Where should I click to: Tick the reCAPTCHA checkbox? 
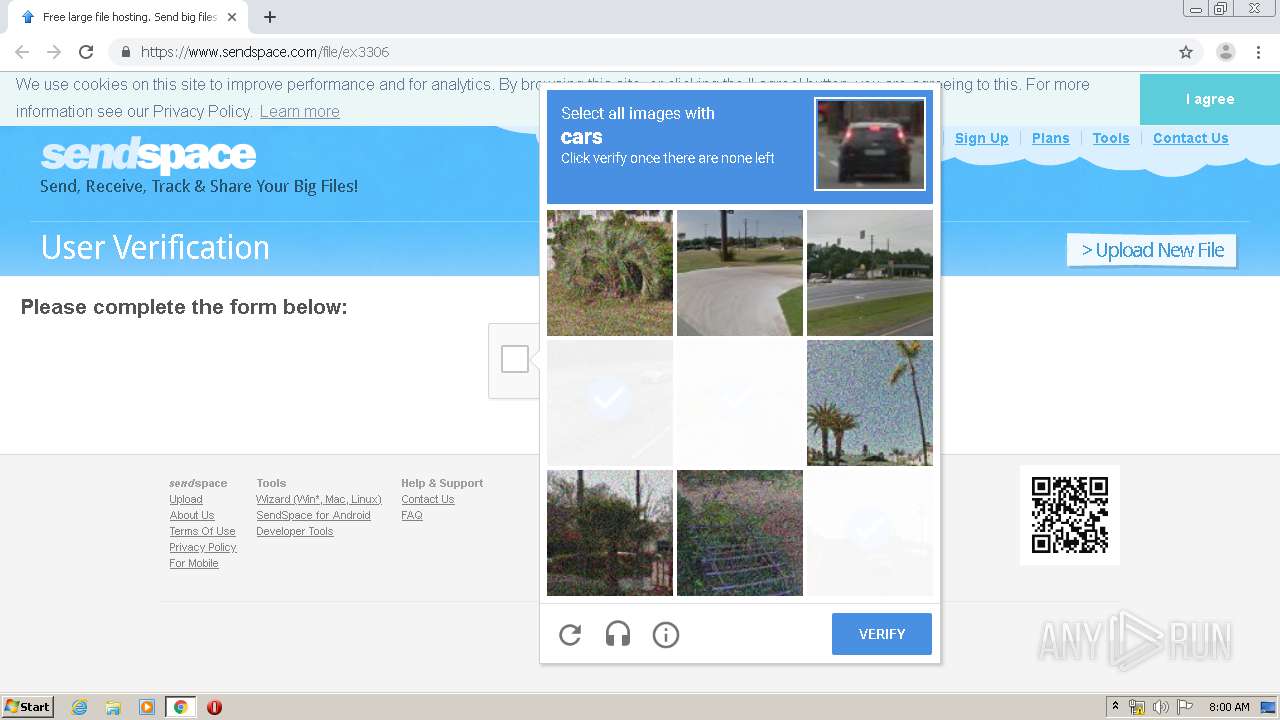tap(515, 359)
